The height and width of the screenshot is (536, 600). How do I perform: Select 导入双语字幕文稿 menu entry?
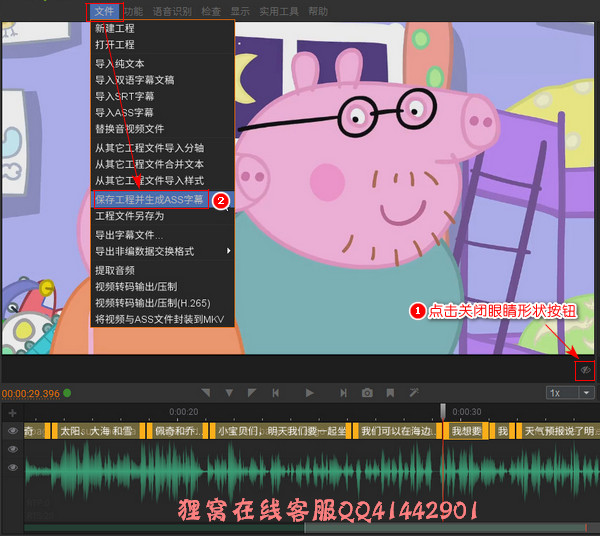pos(163,80)
